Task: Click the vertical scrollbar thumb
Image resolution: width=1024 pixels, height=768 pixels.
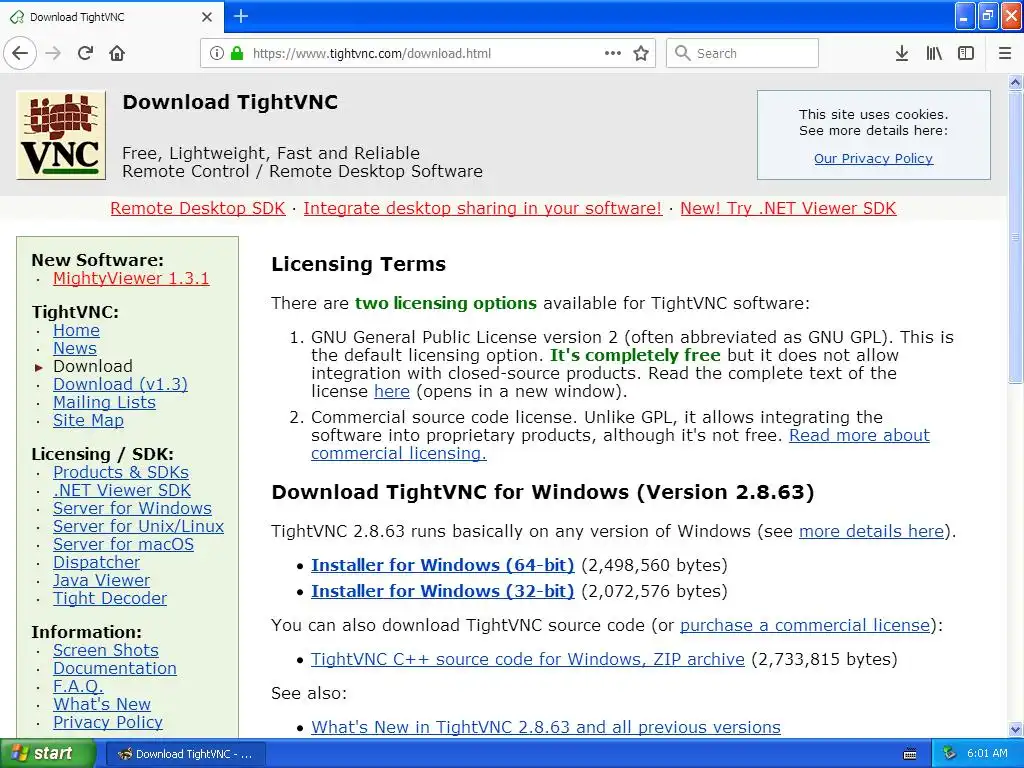Action: pos(1015,238)
